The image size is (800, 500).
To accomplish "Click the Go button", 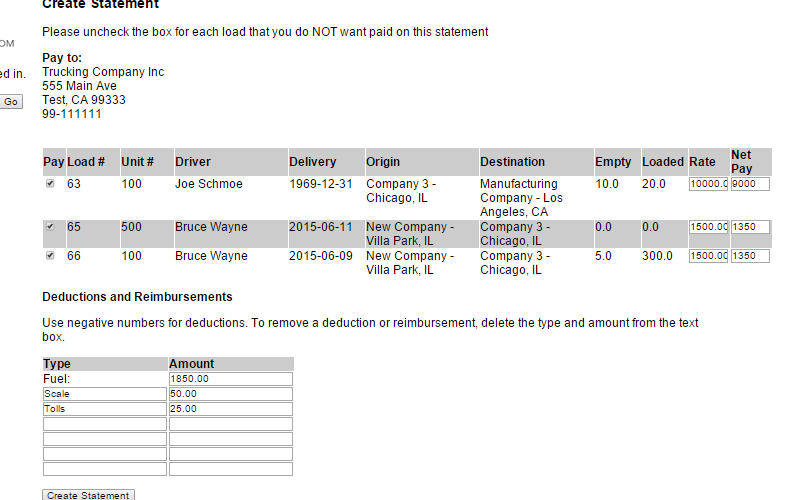I will [11, 102].
